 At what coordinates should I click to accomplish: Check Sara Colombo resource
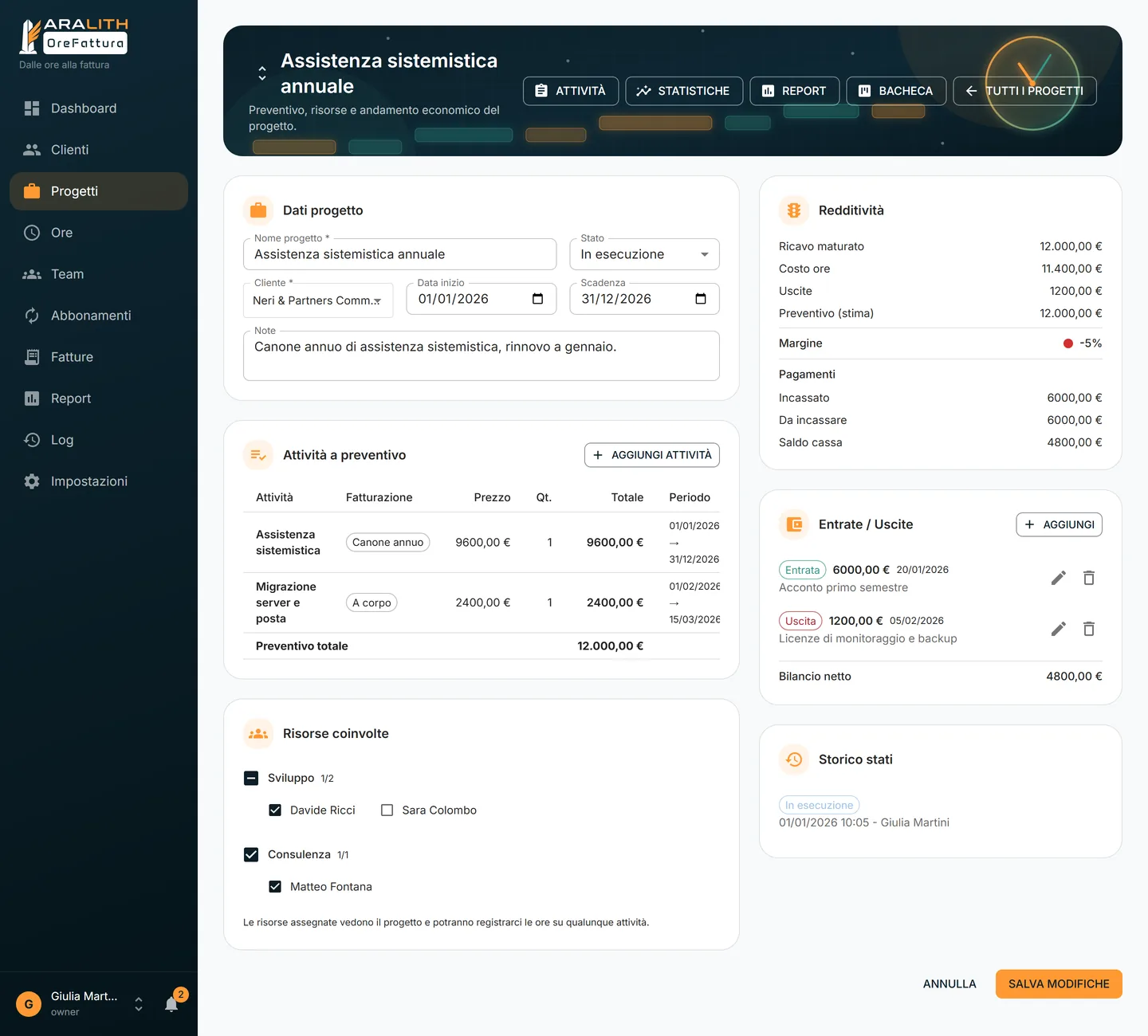[387, 810]
